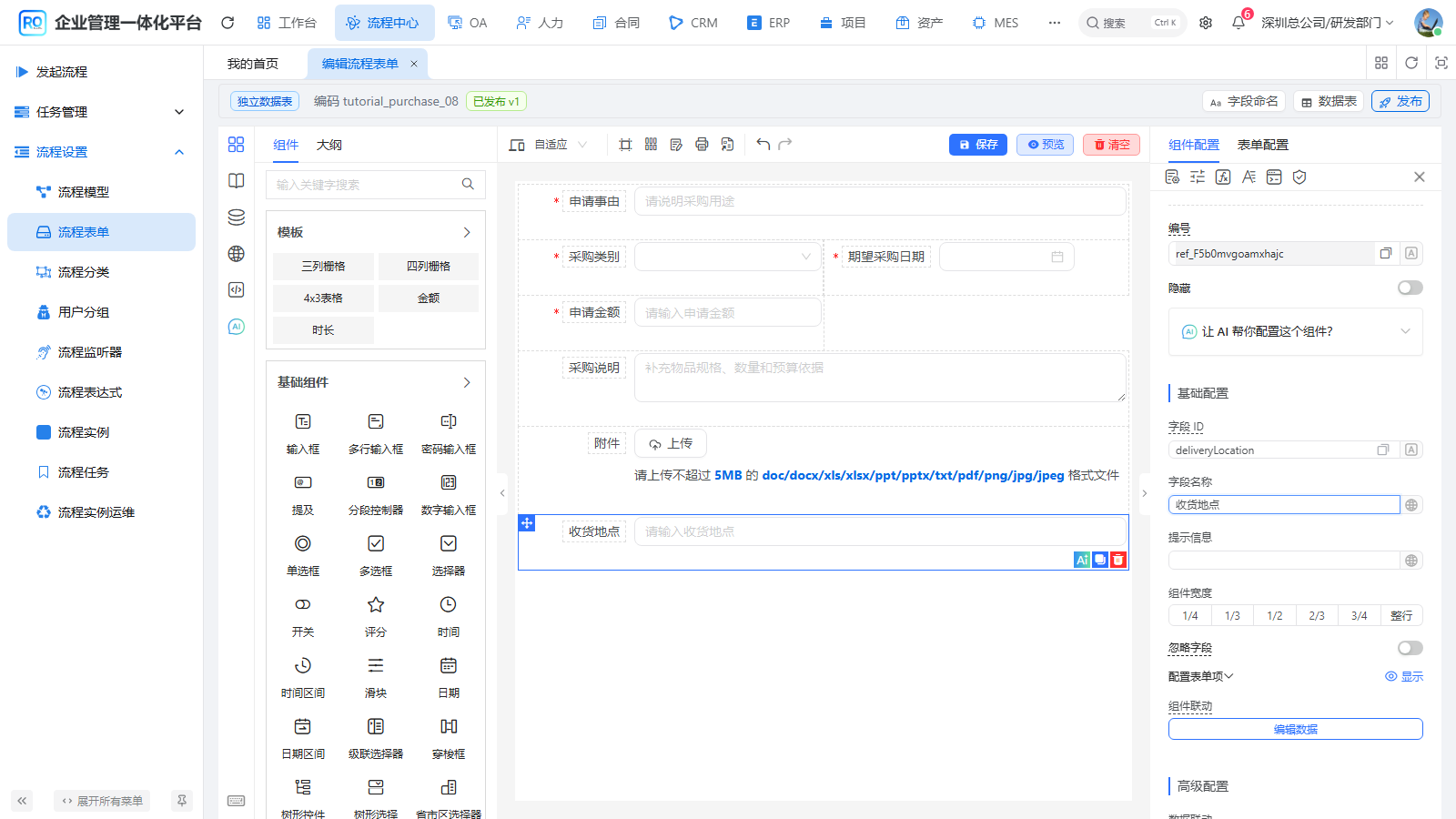Select the 1/4 component width option

pyautogui.click(x=1190, y=616)
